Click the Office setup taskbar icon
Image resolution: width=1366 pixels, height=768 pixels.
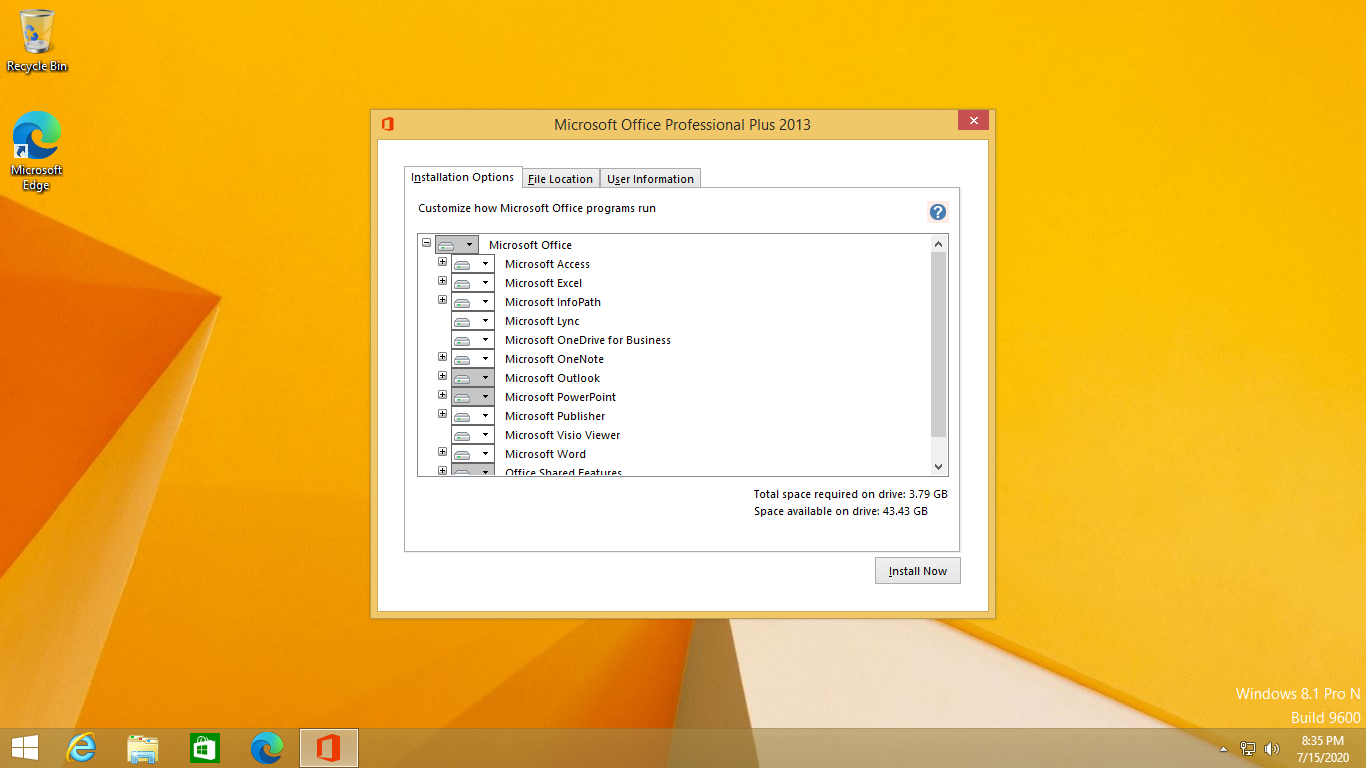tap(329, 748)
